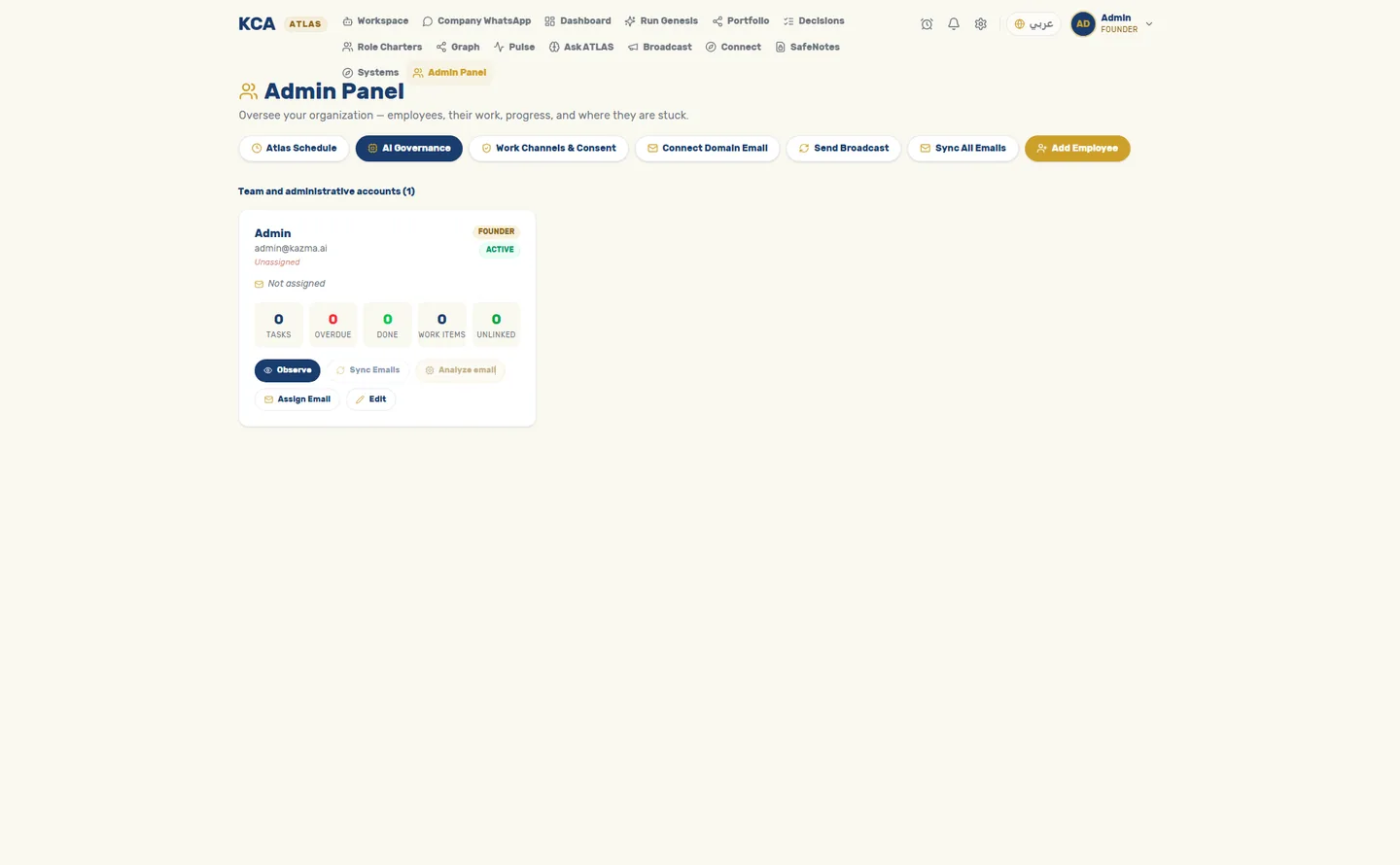This screenshot has width=1400, height=865.
Task: Open Work Channels & Consent
Action: pos(548,149)
